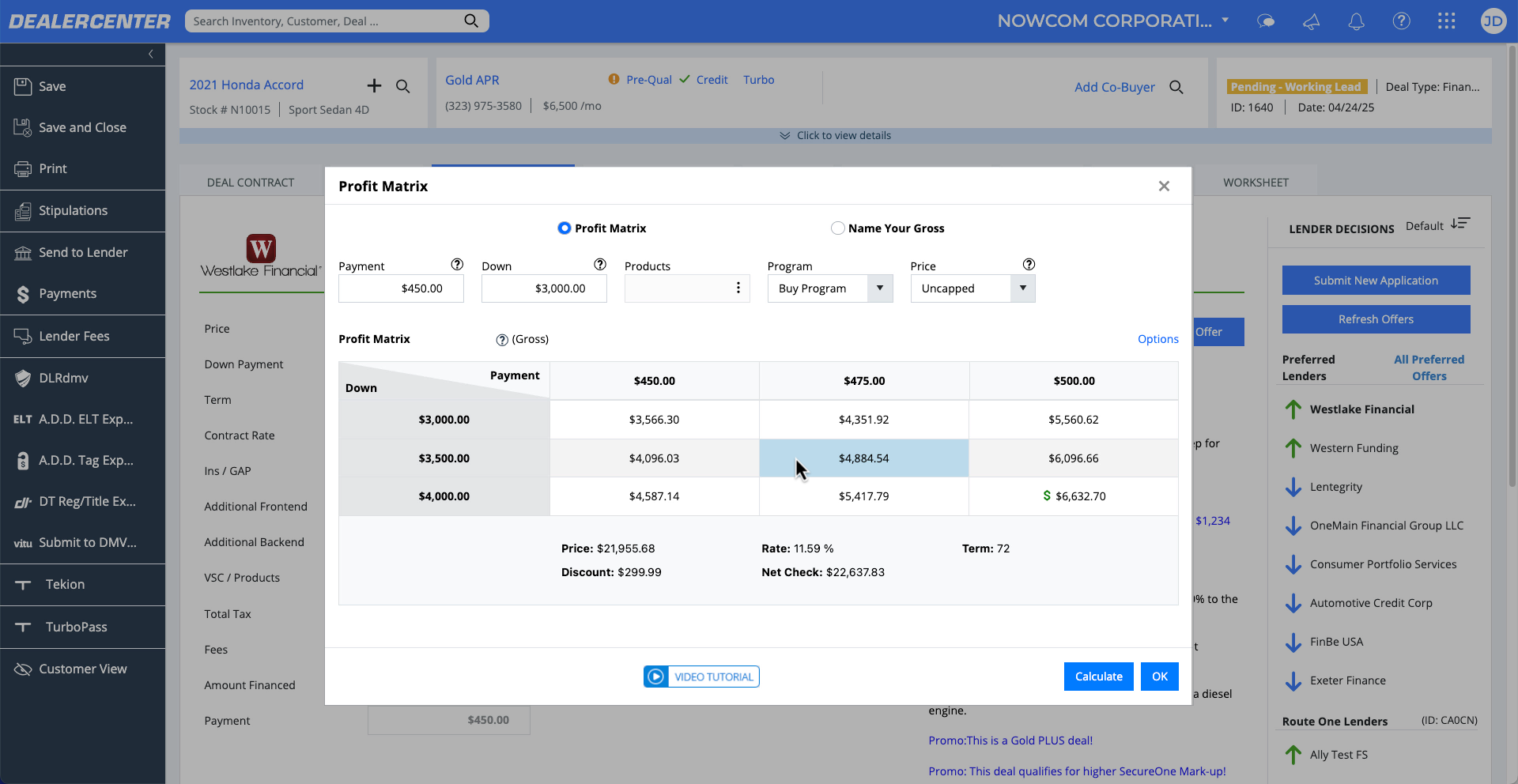
Task: Open the Gold APR customer link
Action: 472,80
